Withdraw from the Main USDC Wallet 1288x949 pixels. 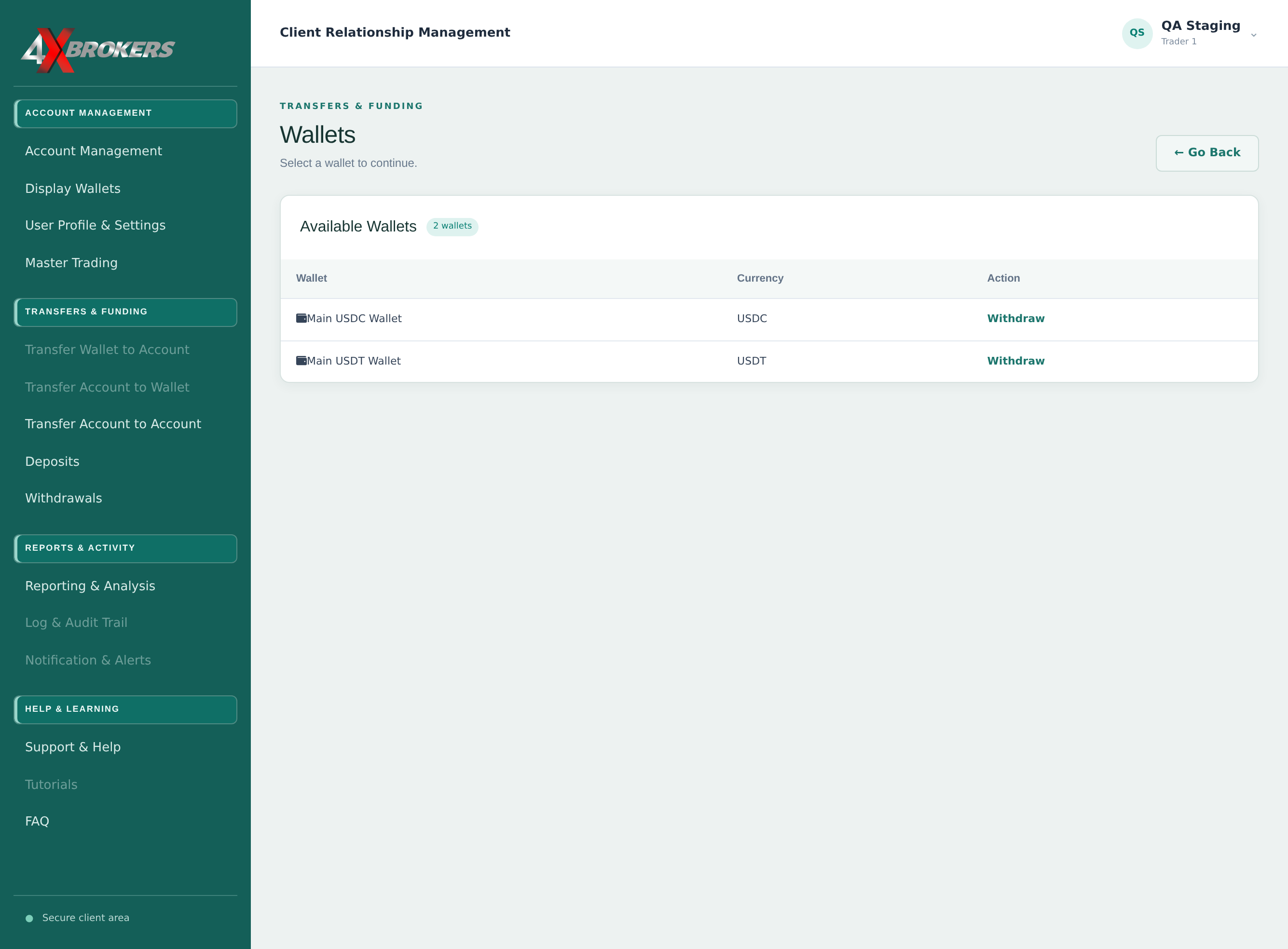(x=1015, y=318)
